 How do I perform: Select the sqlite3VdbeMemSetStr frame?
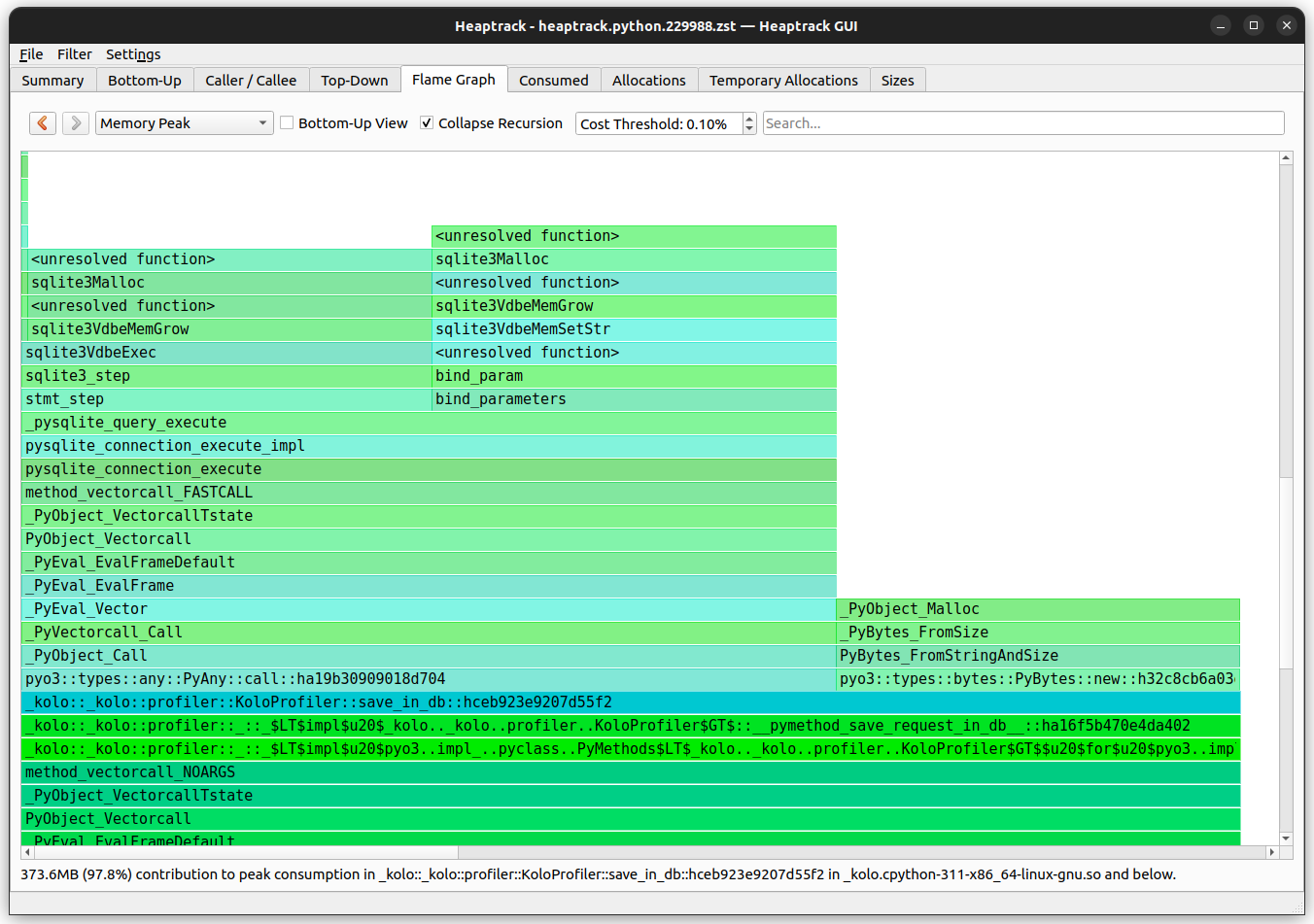pyautogui.click(x=634, y=329)
